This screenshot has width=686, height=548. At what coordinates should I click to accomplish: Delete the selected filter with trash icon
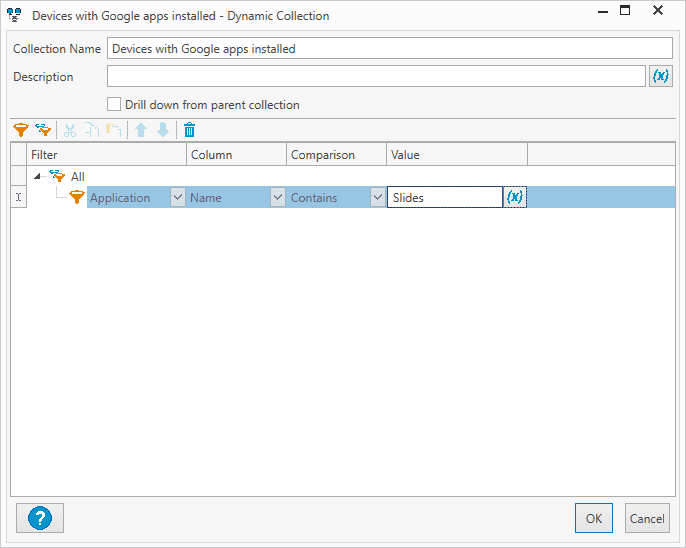coord(189,130)
